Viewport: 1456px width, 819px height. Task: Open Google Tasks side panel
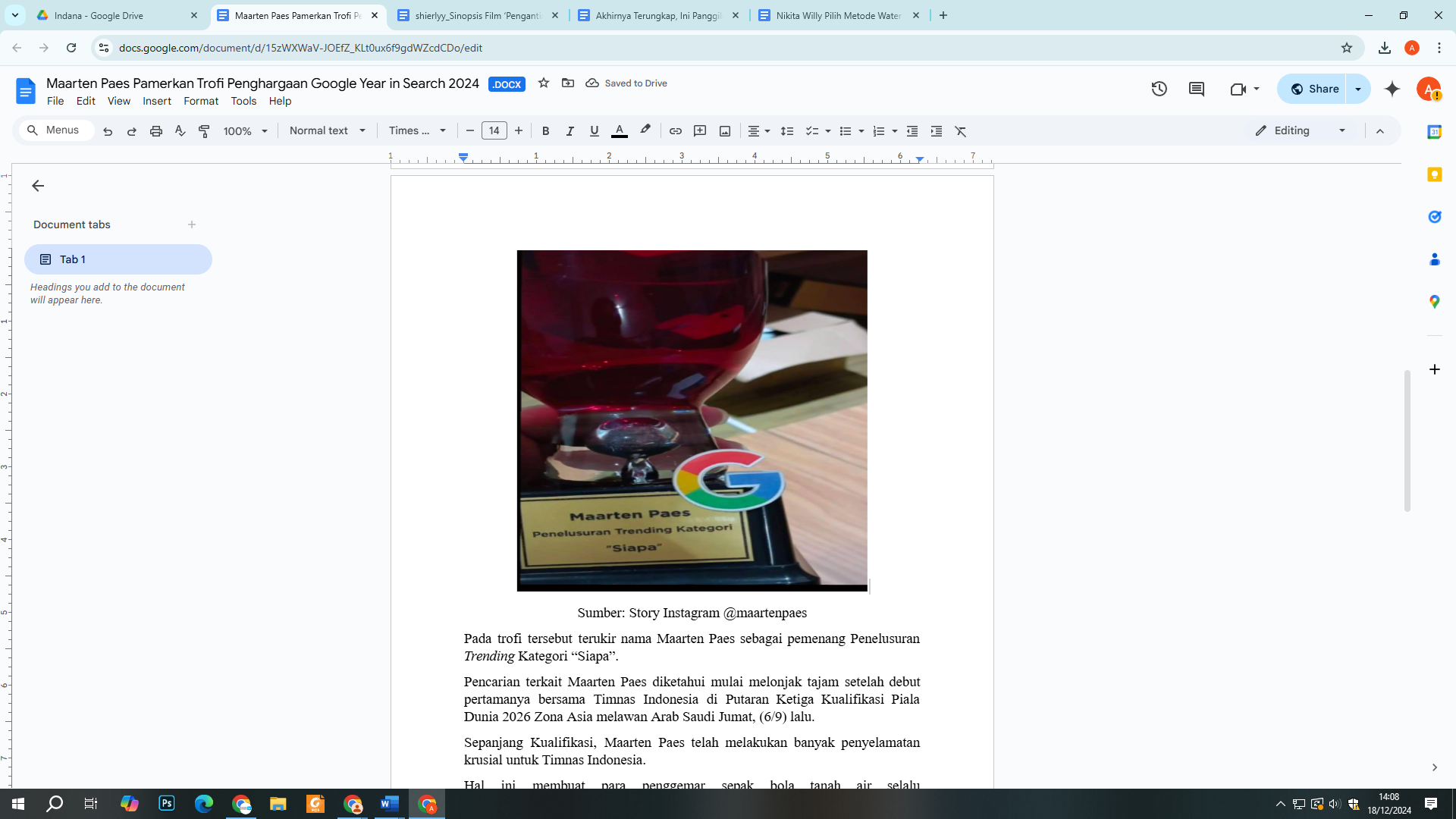[x=1434, y=217]
